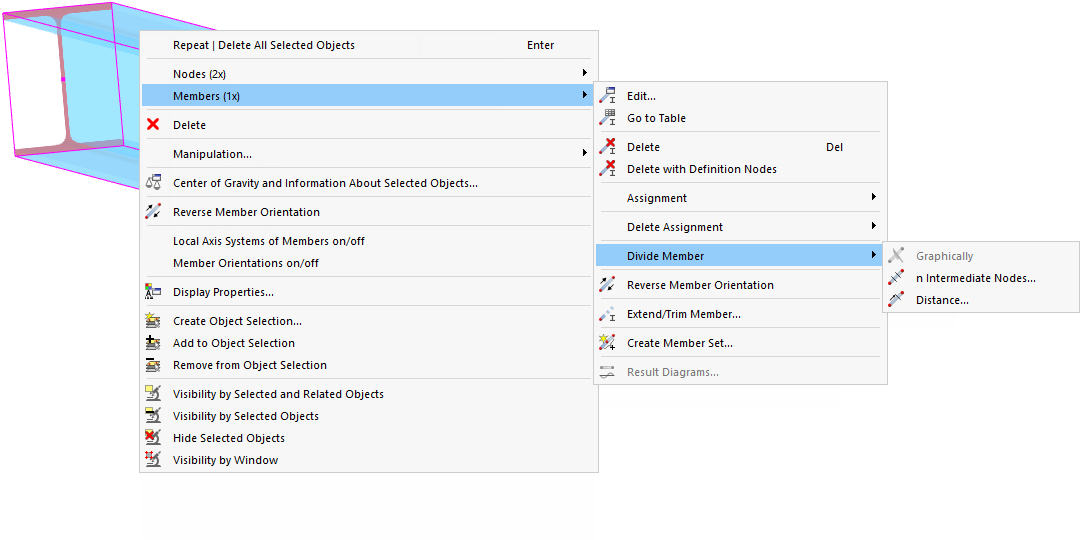Click the Edit member icon
The height and width of the screenshot is (540, 1089).
(x=607, y=96)
